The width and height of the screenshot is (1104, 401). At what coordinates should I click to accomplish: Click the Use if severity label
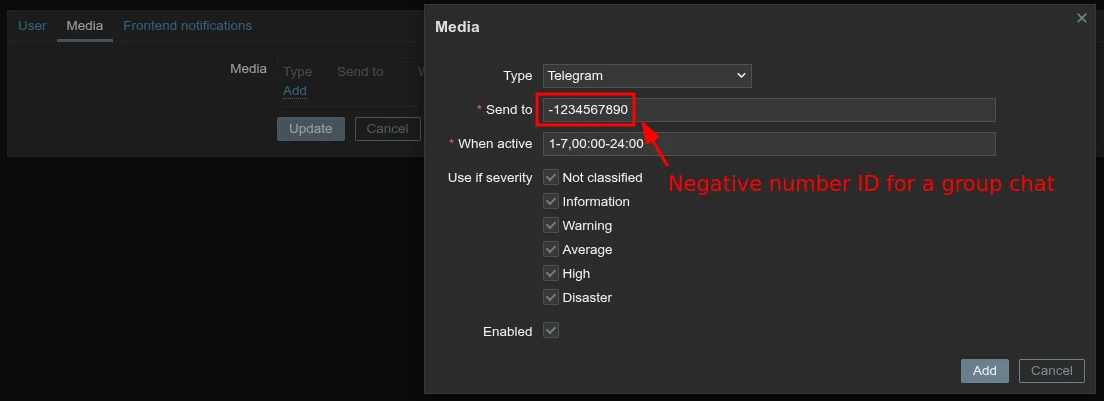pos(490,178)
